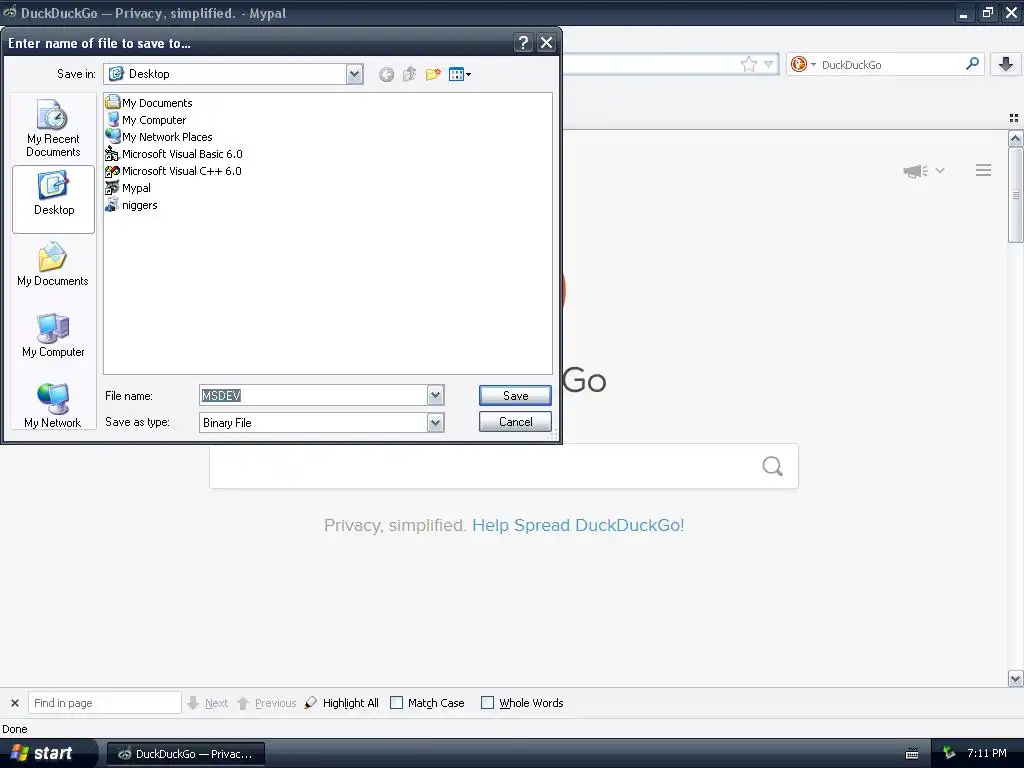The image size is (1024, 768).
Task: Click the vertical scrollbar thumb
Action: tap(1015, 195)
